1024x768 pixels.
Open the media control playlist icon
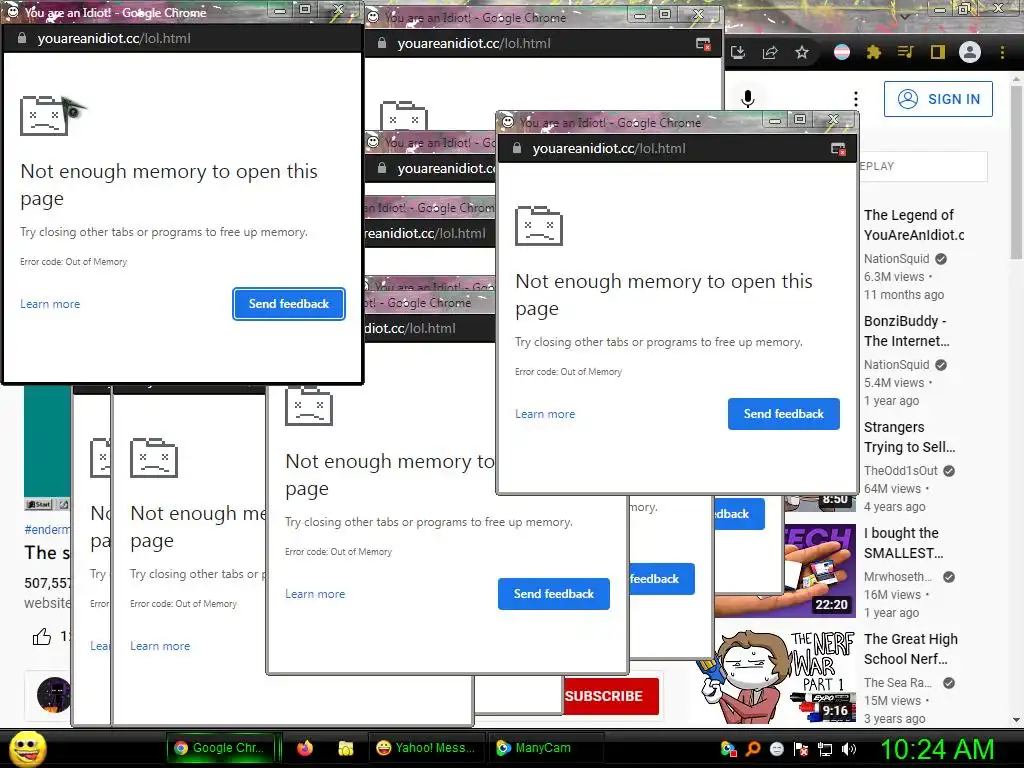pyautogui.click(x=905, y=52)
